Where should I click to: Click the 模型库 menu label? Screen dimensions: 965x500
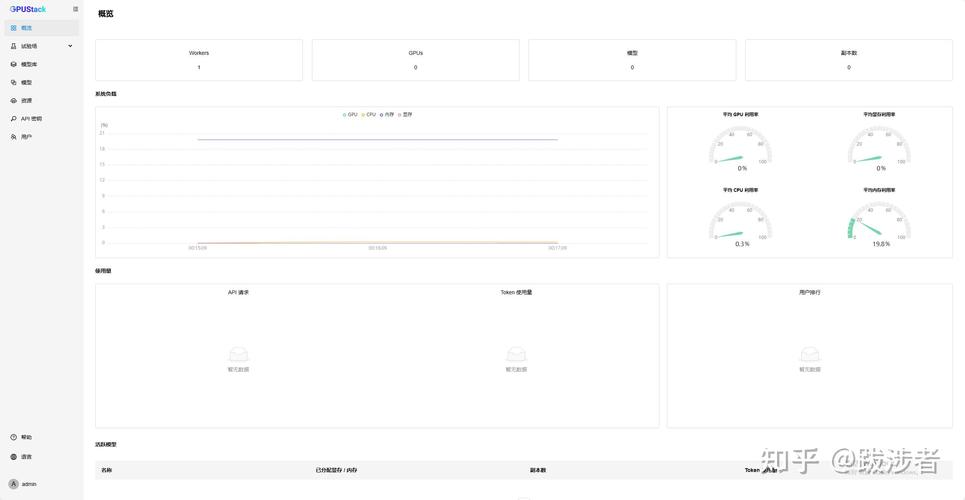pos(29,64)
